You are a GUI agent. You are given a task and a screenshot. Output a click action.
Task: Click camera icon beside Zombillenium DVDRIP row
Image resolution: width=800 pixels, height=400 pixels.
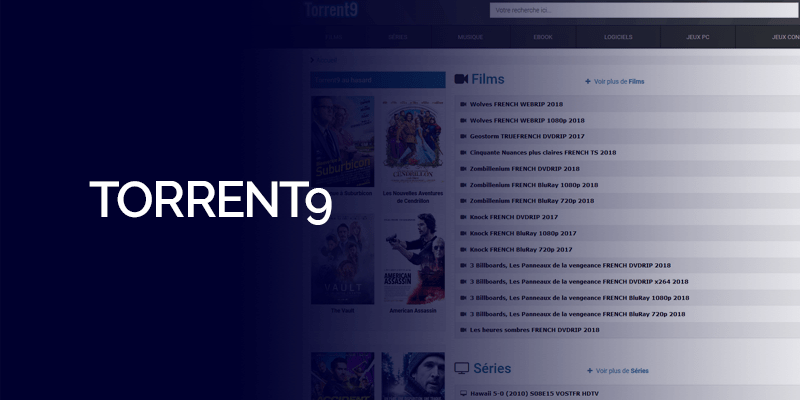coord(463,169)
